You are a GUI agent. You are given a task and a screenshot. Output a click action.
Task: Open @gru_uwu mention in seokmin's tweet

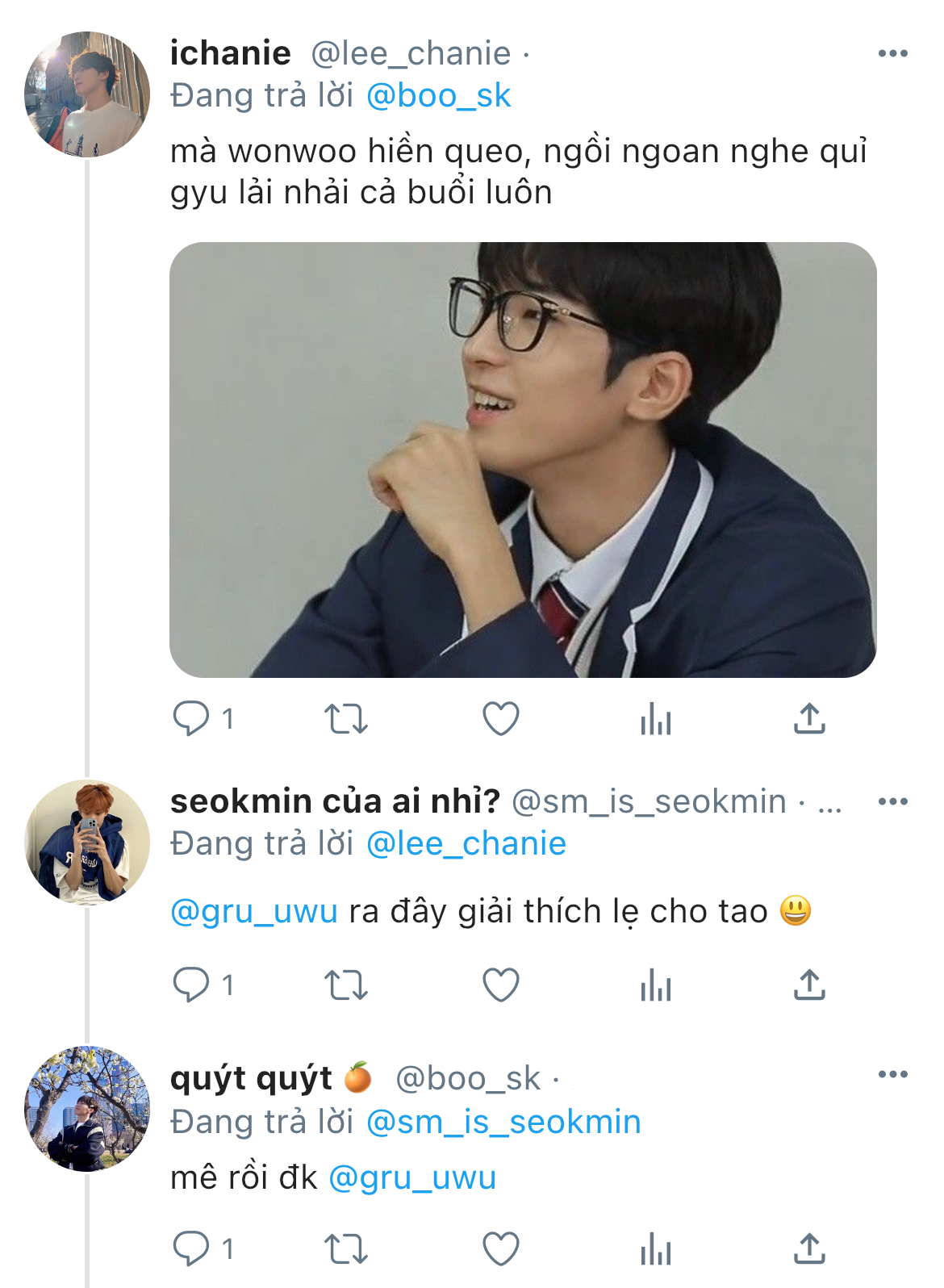click(x=254, y=912)
